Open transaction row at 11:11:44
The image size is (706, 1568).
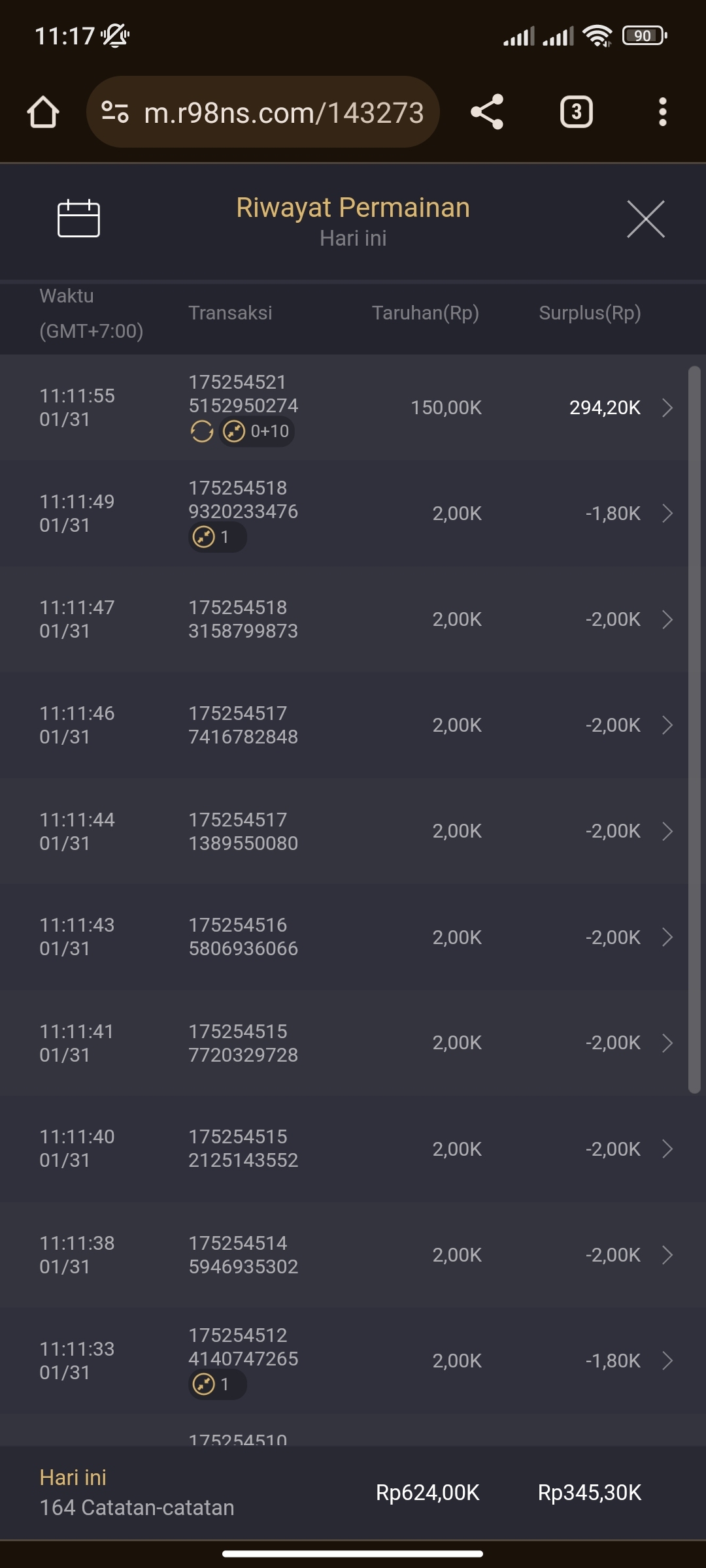pos(353,831)
